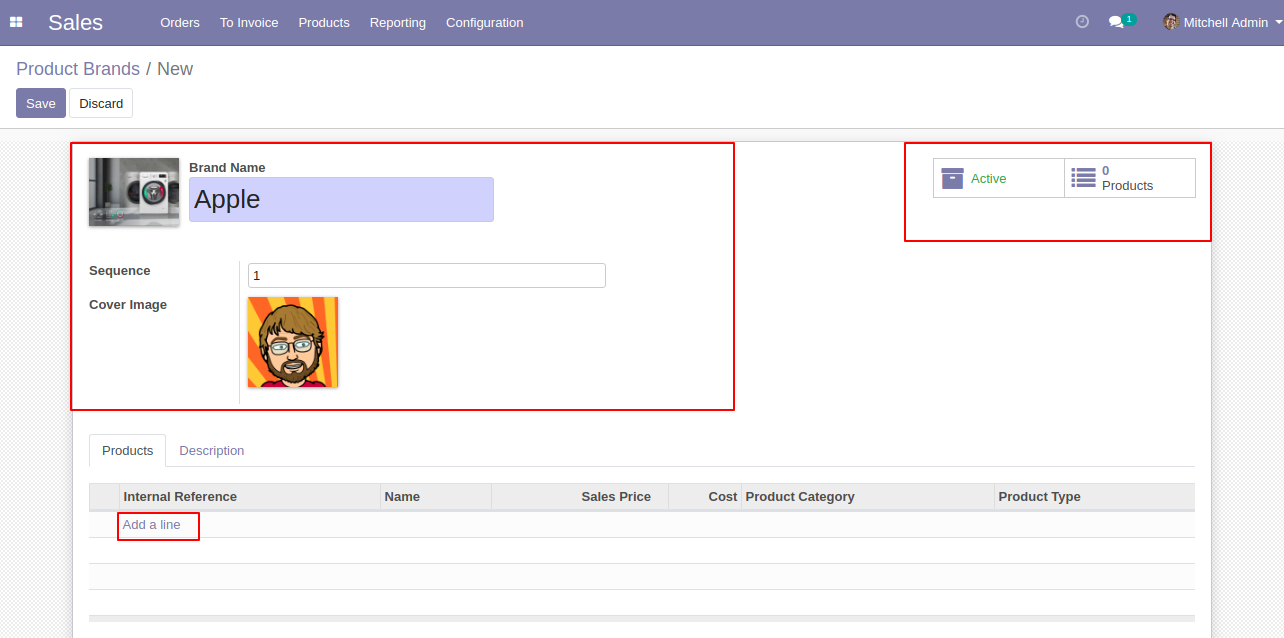Click the archive box icon beside Active
This screenshot has height=638, width=1284.
coord(952,178)
